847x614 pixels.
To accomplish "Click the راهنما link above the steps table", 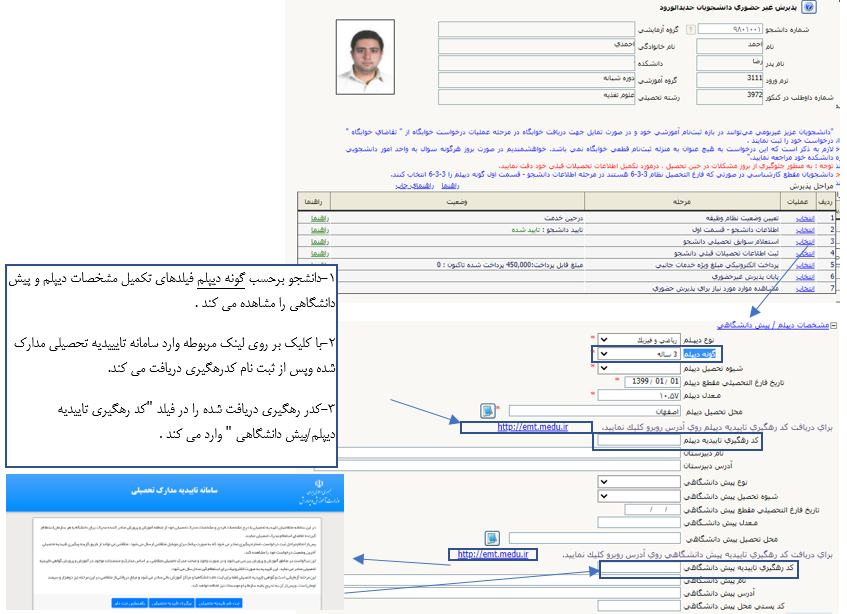I will pos(450,186).
